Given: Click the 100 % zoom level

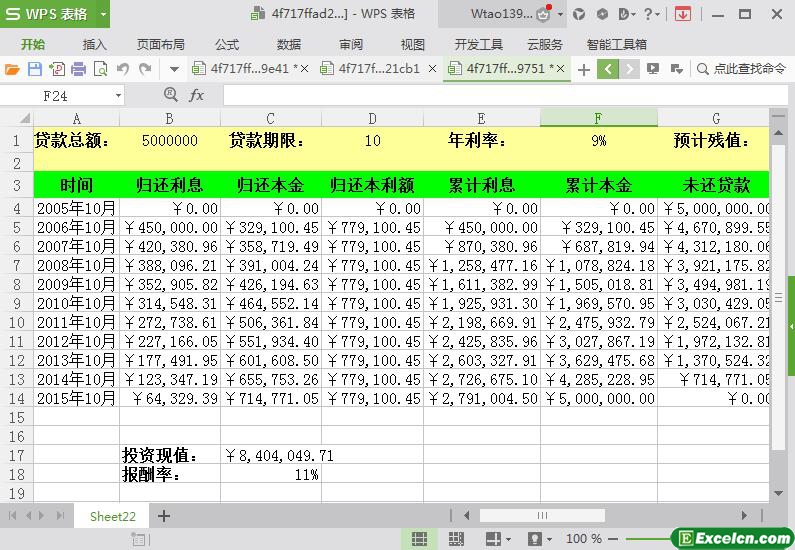Looking at the screenshot, I should pyautogui.click(x=584, y=538).
